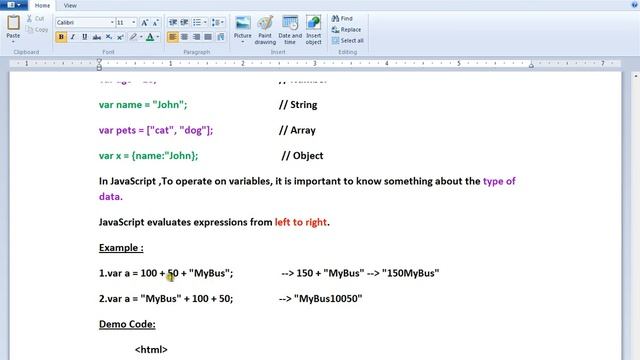The image size is (640, 360).
Task: Insert Date and time
Action: tap(290, 30)
